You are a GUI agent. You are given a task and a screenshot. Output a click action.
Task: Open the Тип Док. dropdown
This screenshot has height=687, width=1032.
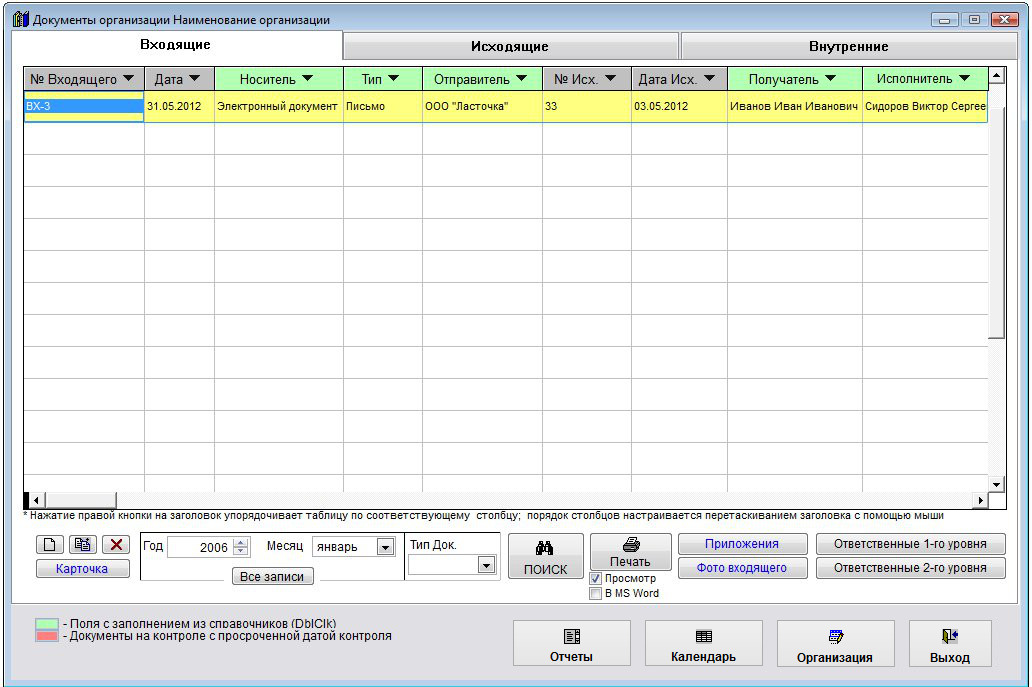point(486,565)
